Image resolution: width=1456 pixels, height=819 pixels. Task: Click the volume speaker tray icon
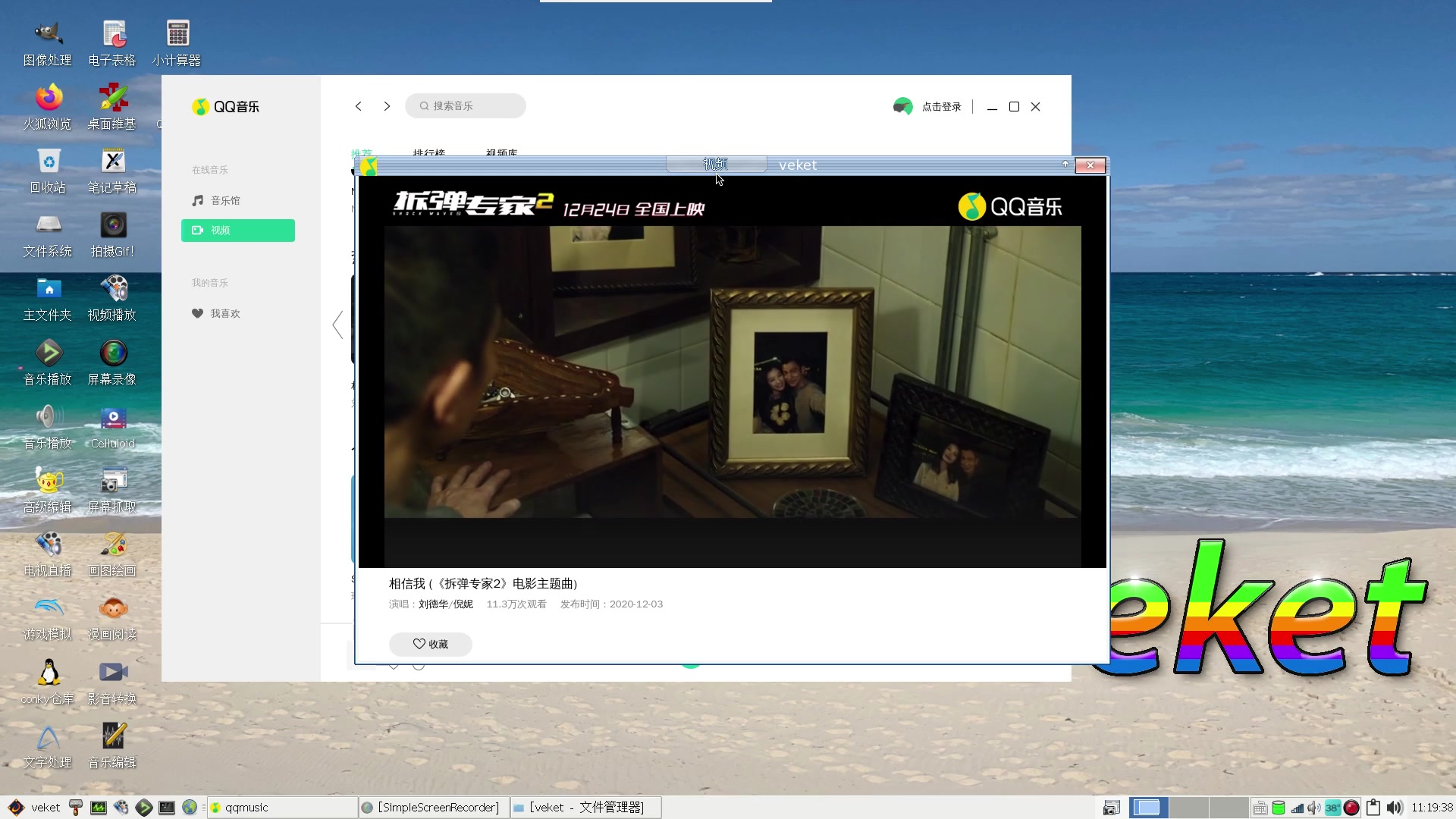point(1394,808)
